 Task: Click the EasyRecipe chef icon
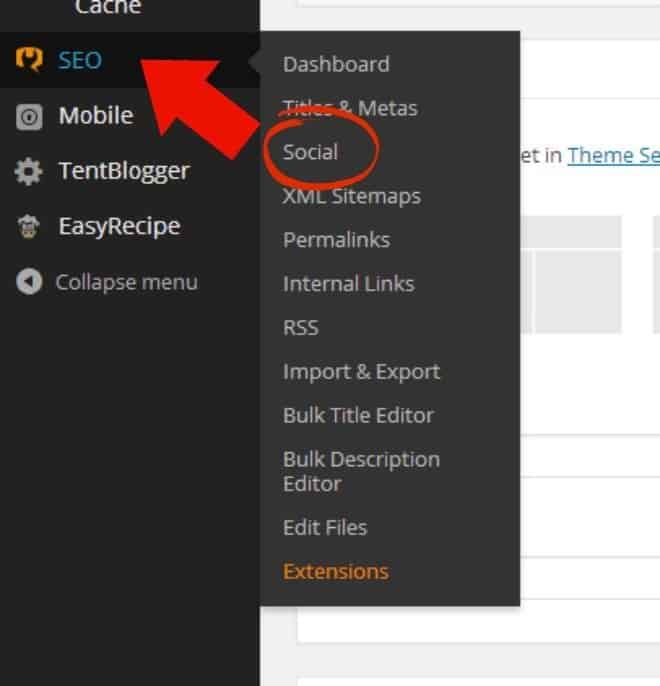[28, 227]
